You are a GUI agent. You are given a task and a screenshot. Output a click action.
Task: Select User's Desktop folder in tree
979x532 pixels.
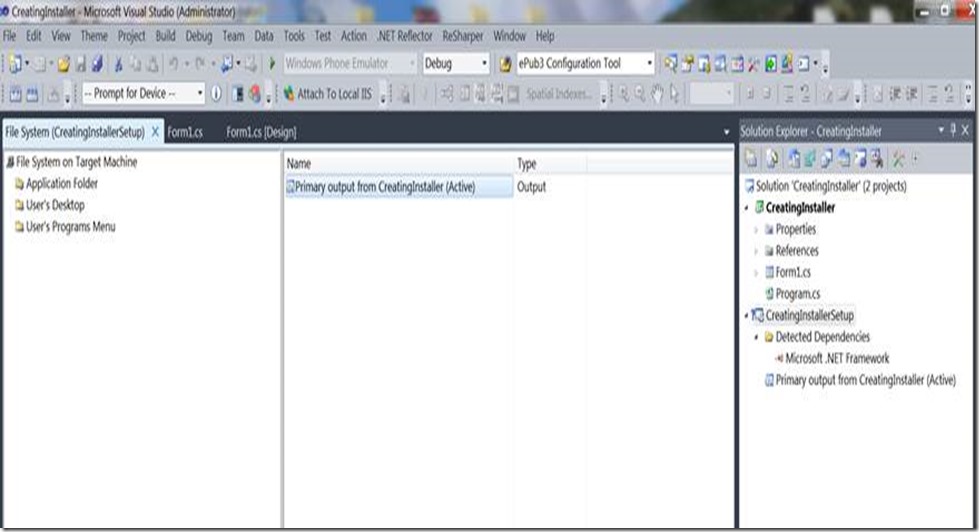point(54,206)
